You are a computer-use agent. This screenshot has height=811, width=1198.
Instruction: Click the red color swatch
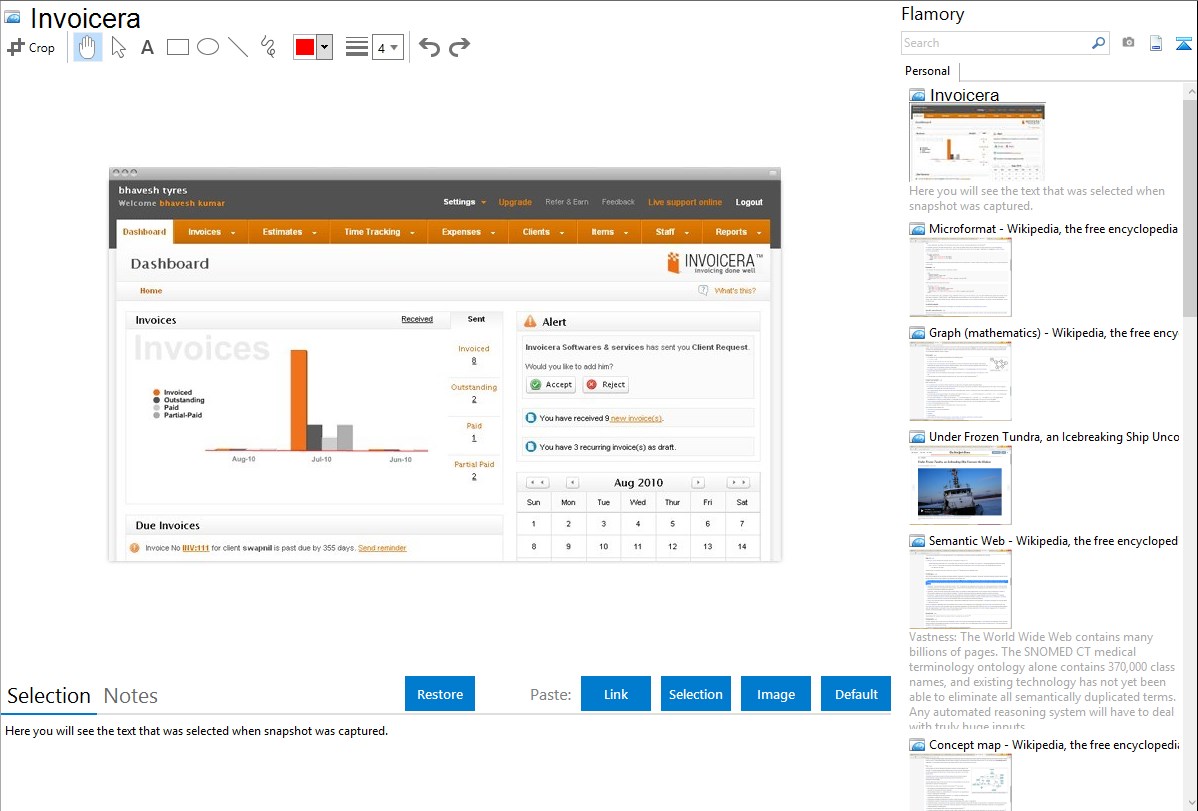pyautogui.click(x=305, y=47)
